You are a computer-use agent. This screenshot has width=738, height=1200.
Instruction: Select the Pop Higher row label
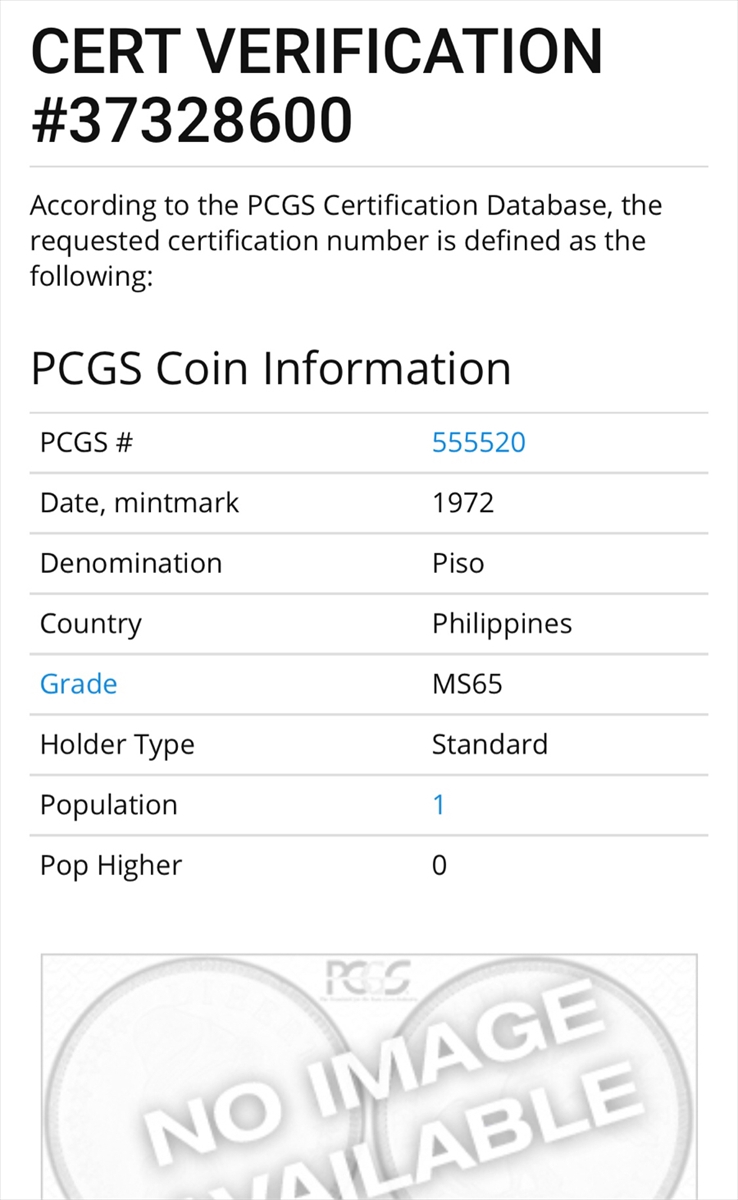(111, 865)
